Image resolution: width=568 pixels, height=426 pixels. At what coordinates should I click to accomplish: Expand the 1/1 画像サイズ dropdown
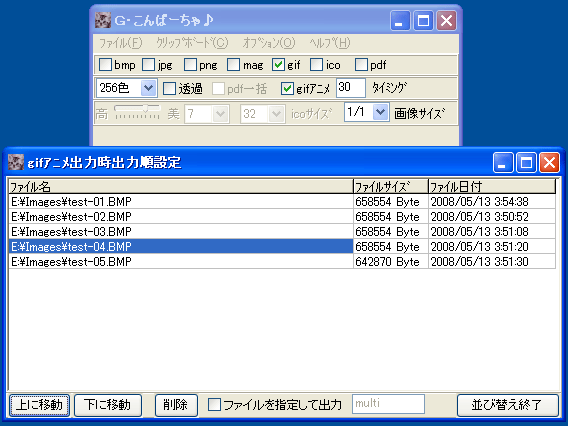point(380,112)
